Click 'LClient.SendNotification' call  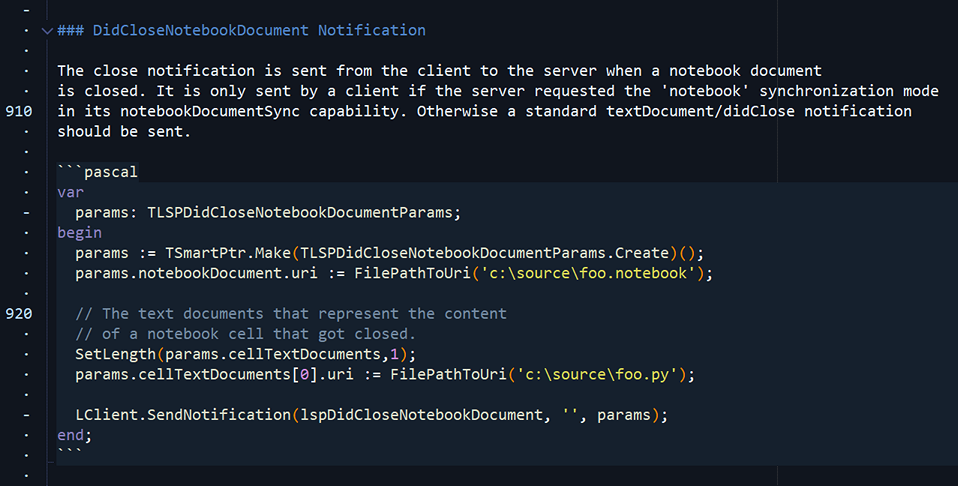pyautogui.click(x=183, y=414)
